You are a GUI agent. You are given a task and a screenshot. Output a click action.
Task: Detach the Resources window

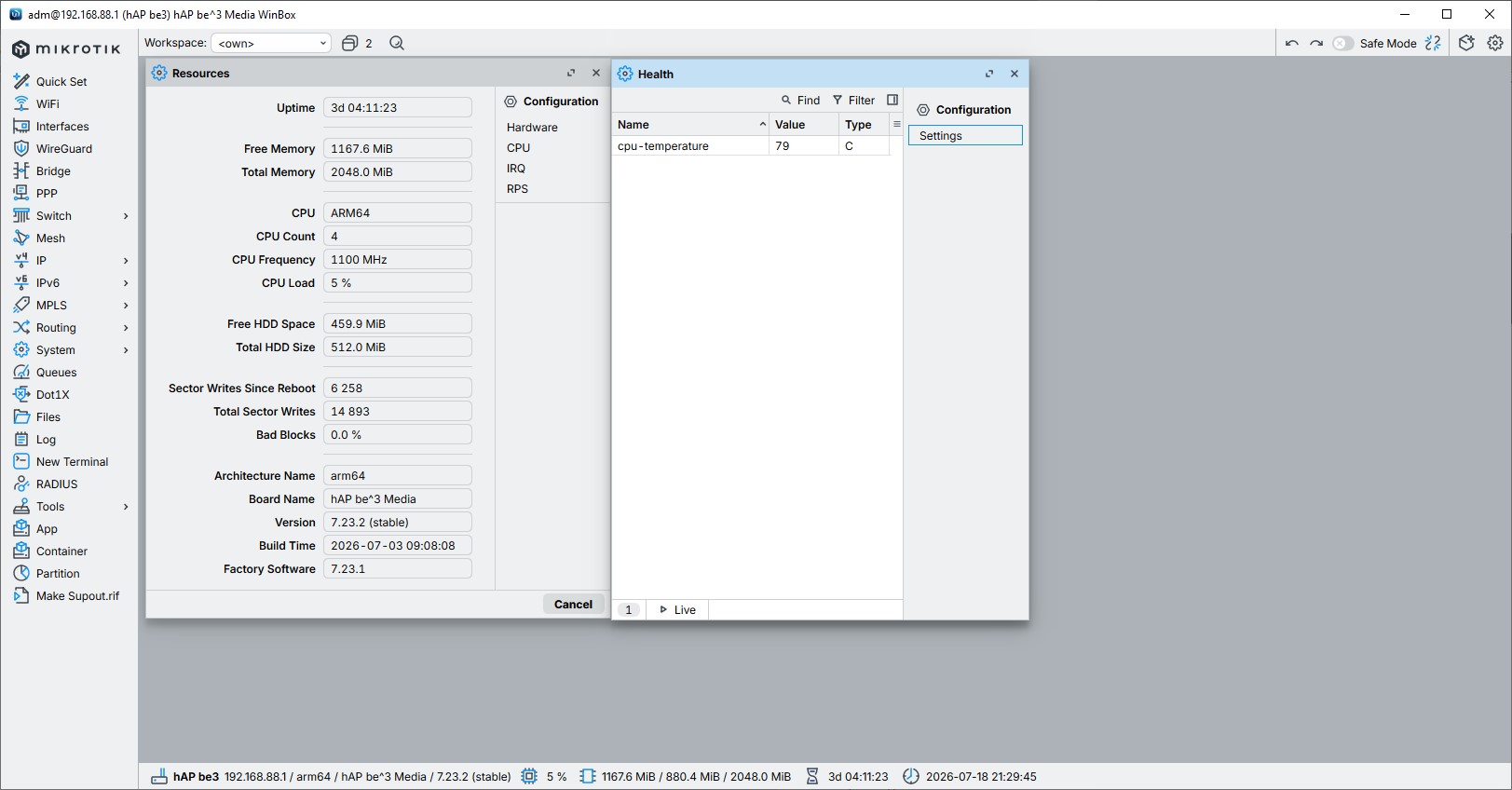tap(571, 73)
